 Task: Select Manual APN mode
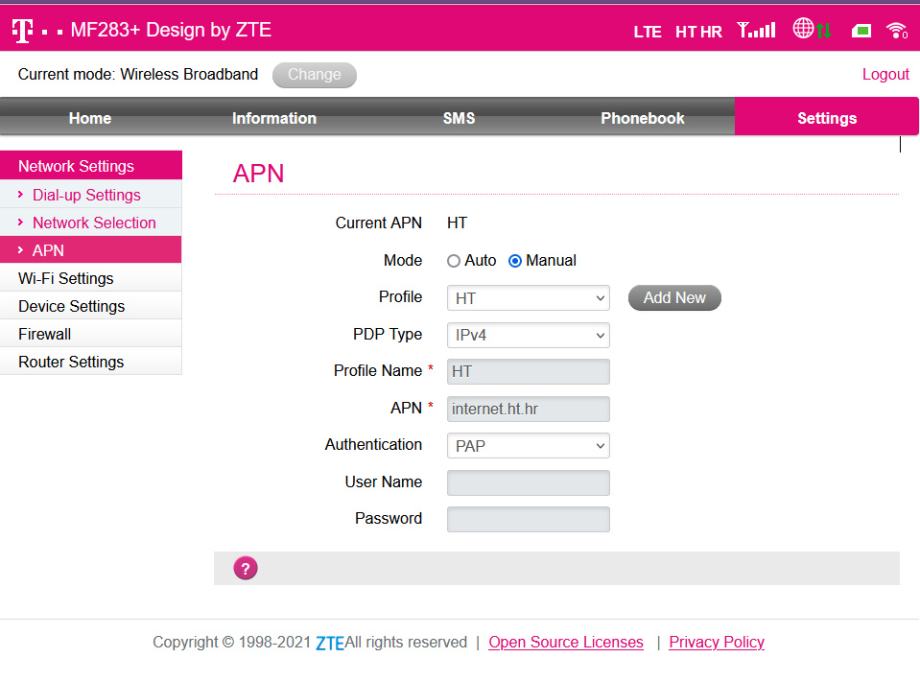click(515, 261)
